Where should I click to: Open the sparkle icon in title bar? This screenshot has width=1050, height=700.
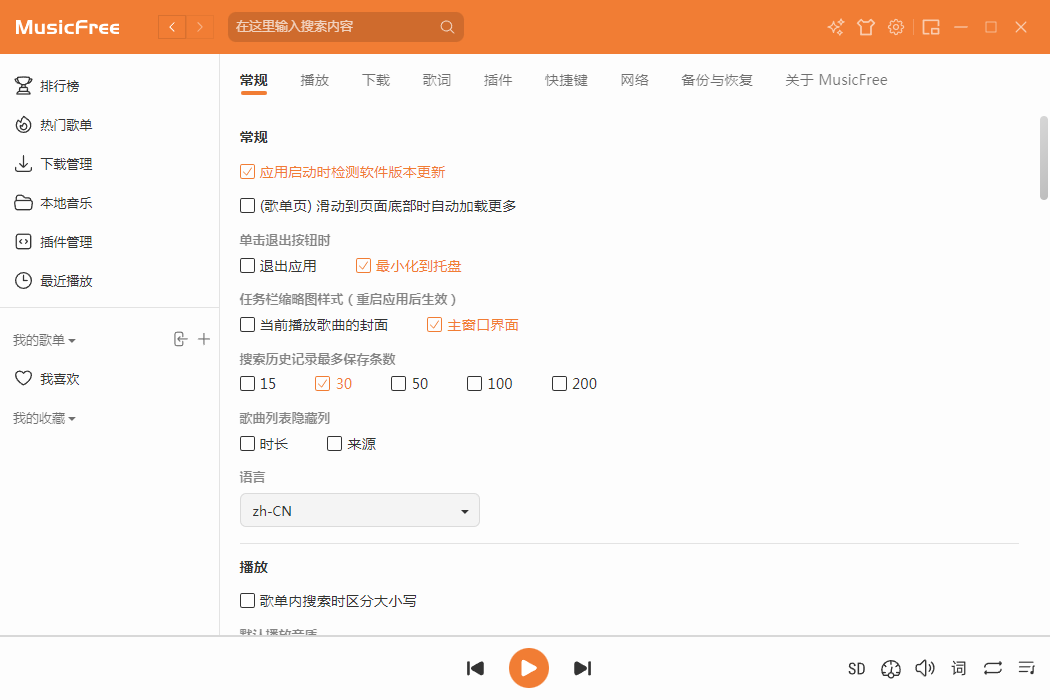[836, 27]
